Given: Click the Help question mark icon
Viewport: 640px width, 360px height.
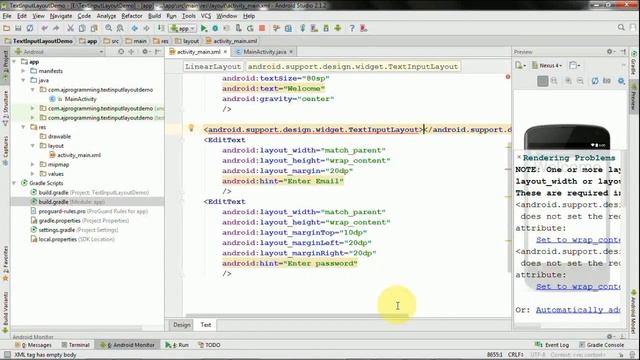Looking at the screenshot, I should tap(352, 28).
